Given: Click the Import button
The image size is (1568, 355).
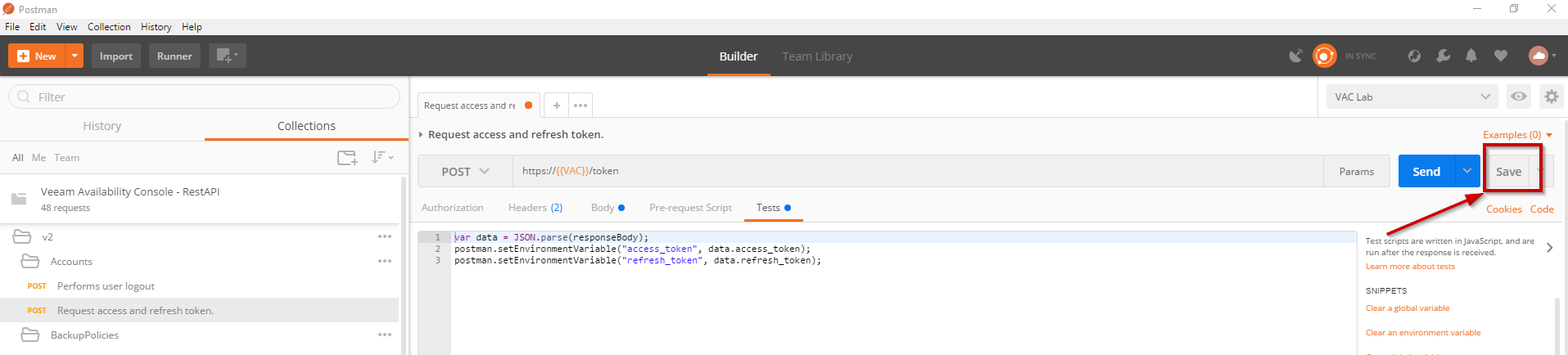Looking at the screenshot, I should 116,56.
